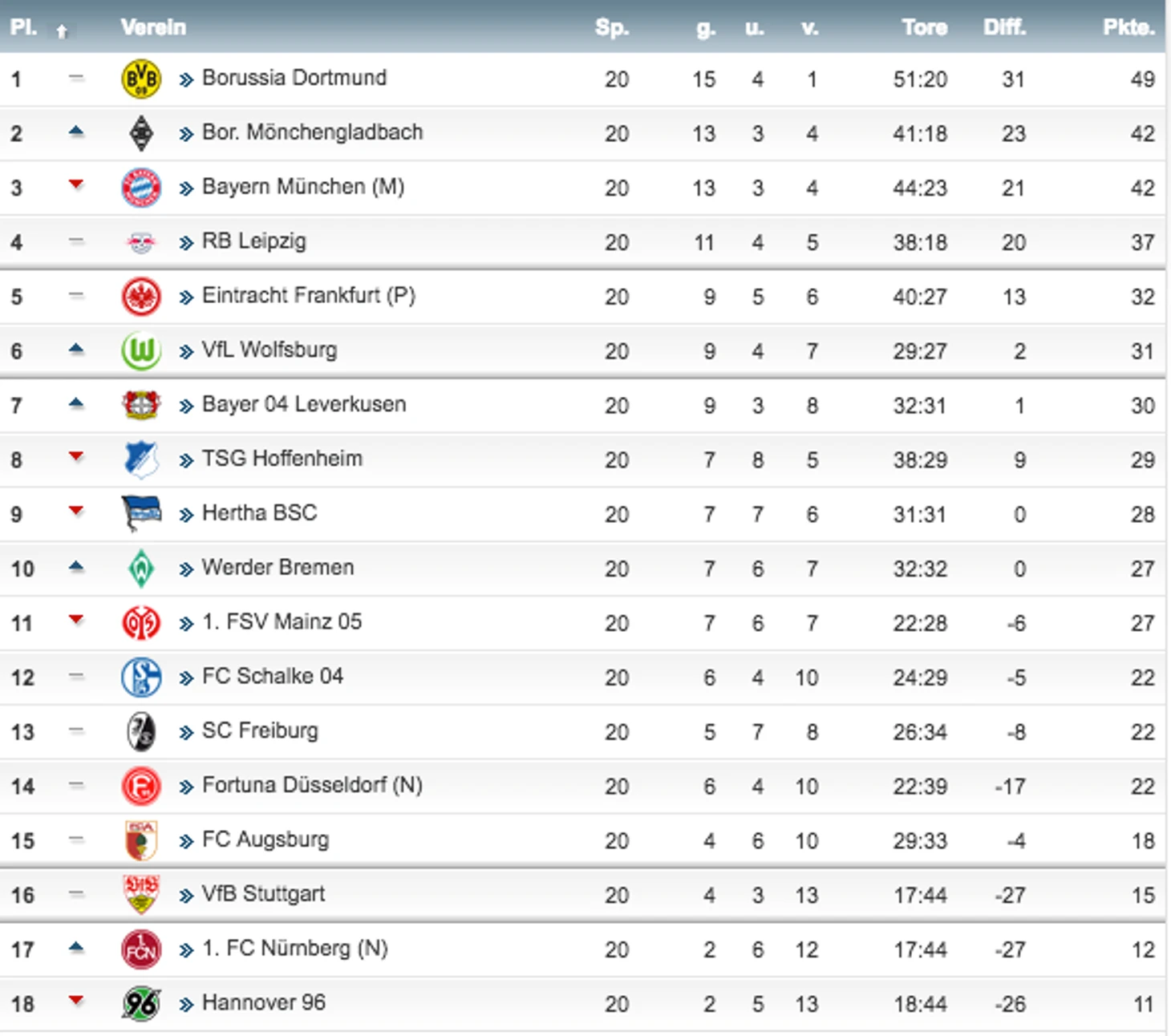Click the Pkte. column header
Image resolution: width=1171 pixels, height=1036 pixels.
(1128, 27)
